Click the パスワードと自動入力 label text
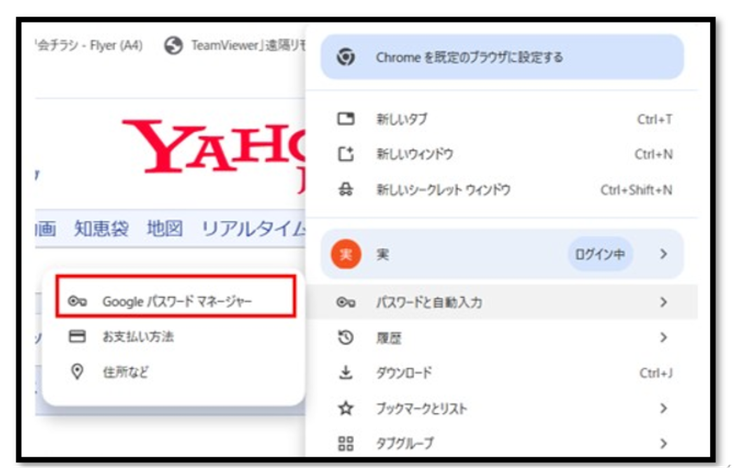The height and width of the screenshot is (468, 734). tap(429, 302)
